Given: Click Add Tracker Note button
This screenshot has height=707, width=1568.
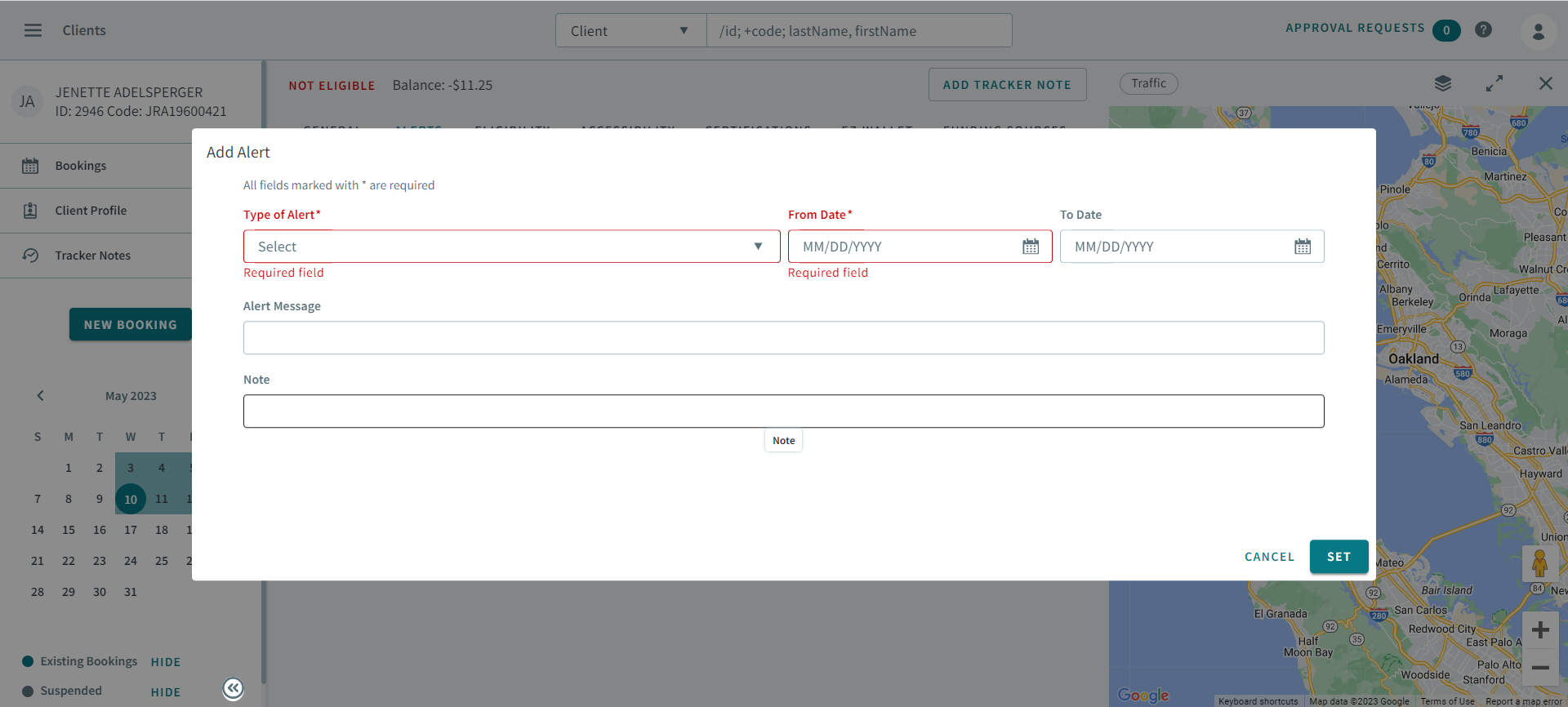Looking at the screenshot, I should [1007, 85].
